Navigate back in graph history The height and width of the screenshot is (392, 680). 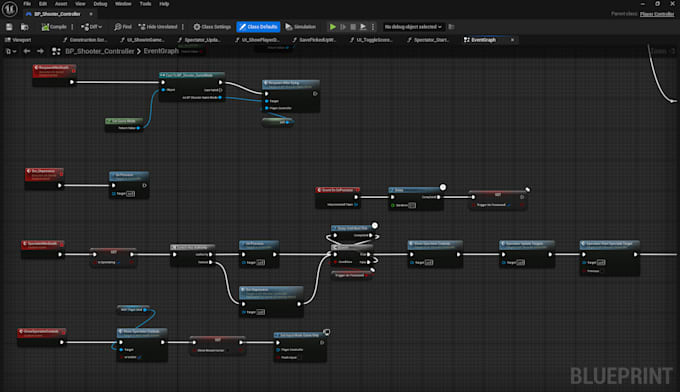click(x=27, y=51)
